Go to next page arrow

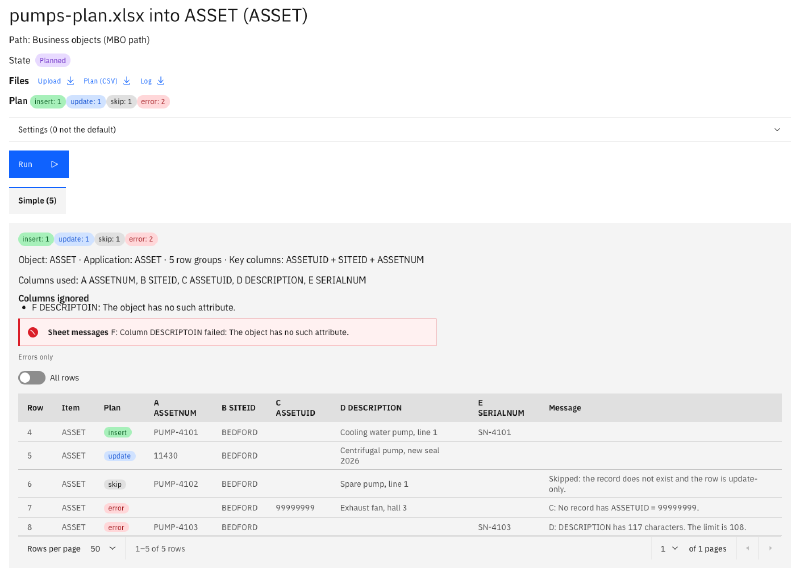(x=770, y=549)
